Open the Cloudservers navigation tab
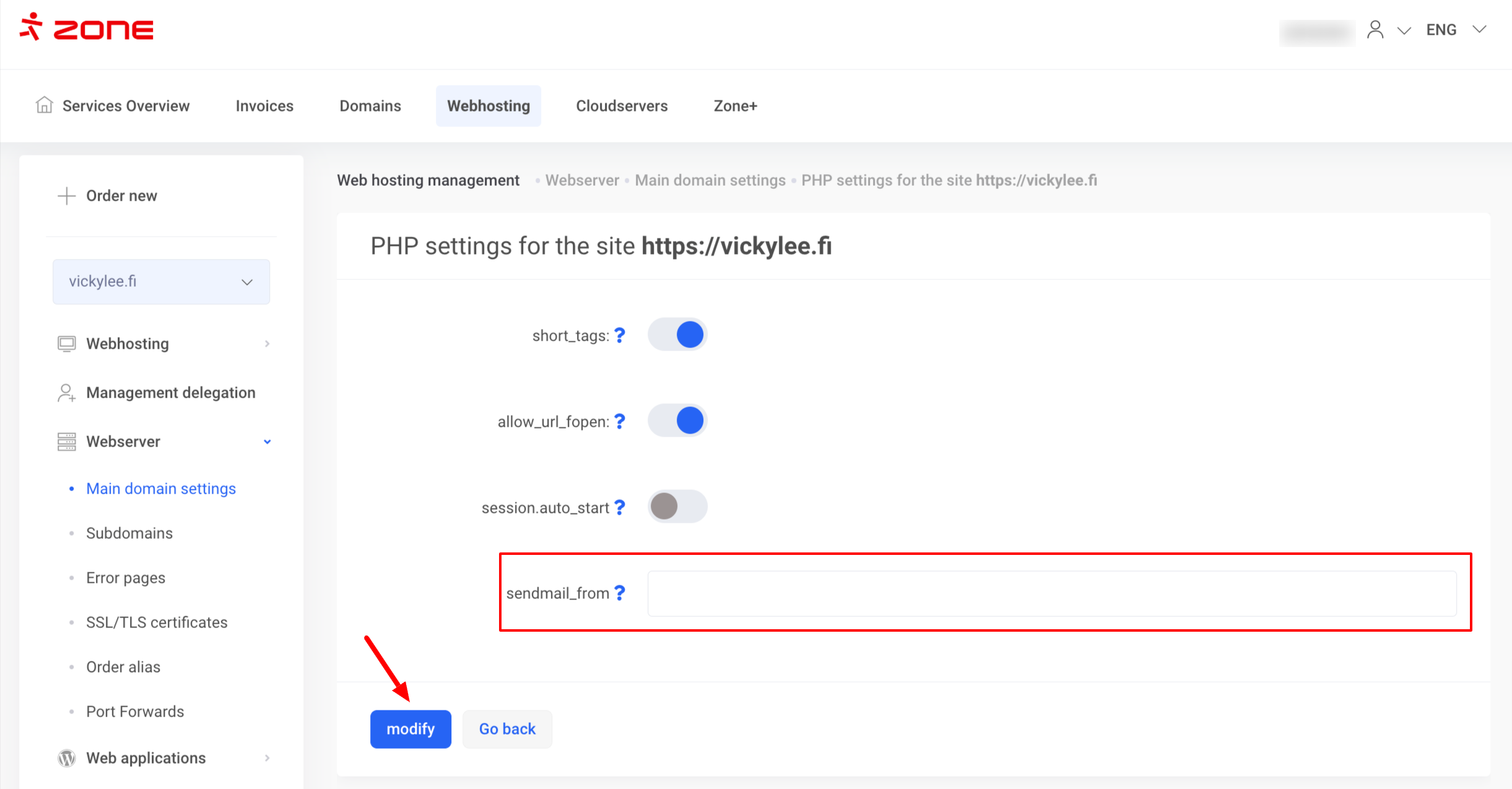 click(x=622, y=106)
